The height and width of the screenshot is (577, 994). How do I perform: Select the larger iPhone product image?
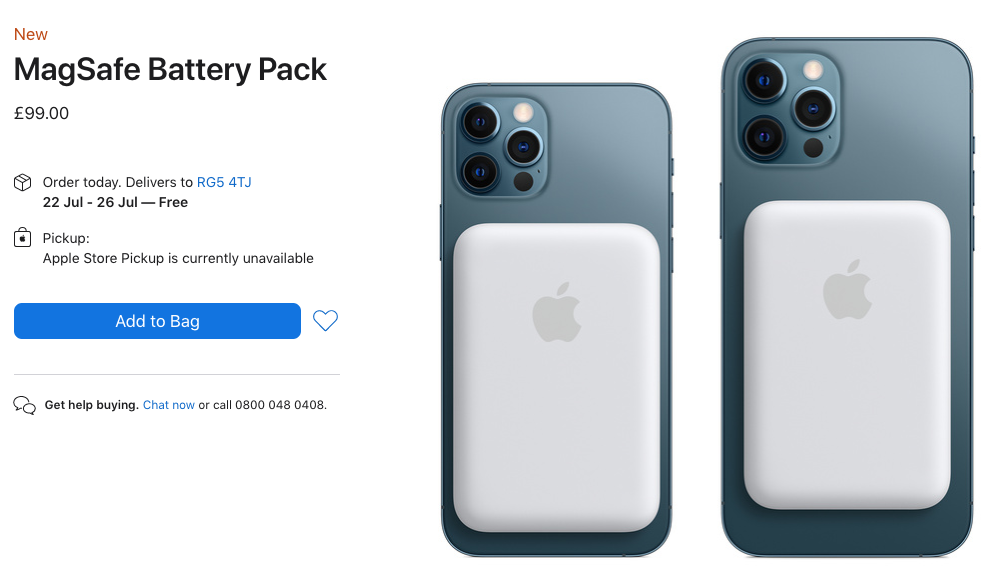point(847,297)
